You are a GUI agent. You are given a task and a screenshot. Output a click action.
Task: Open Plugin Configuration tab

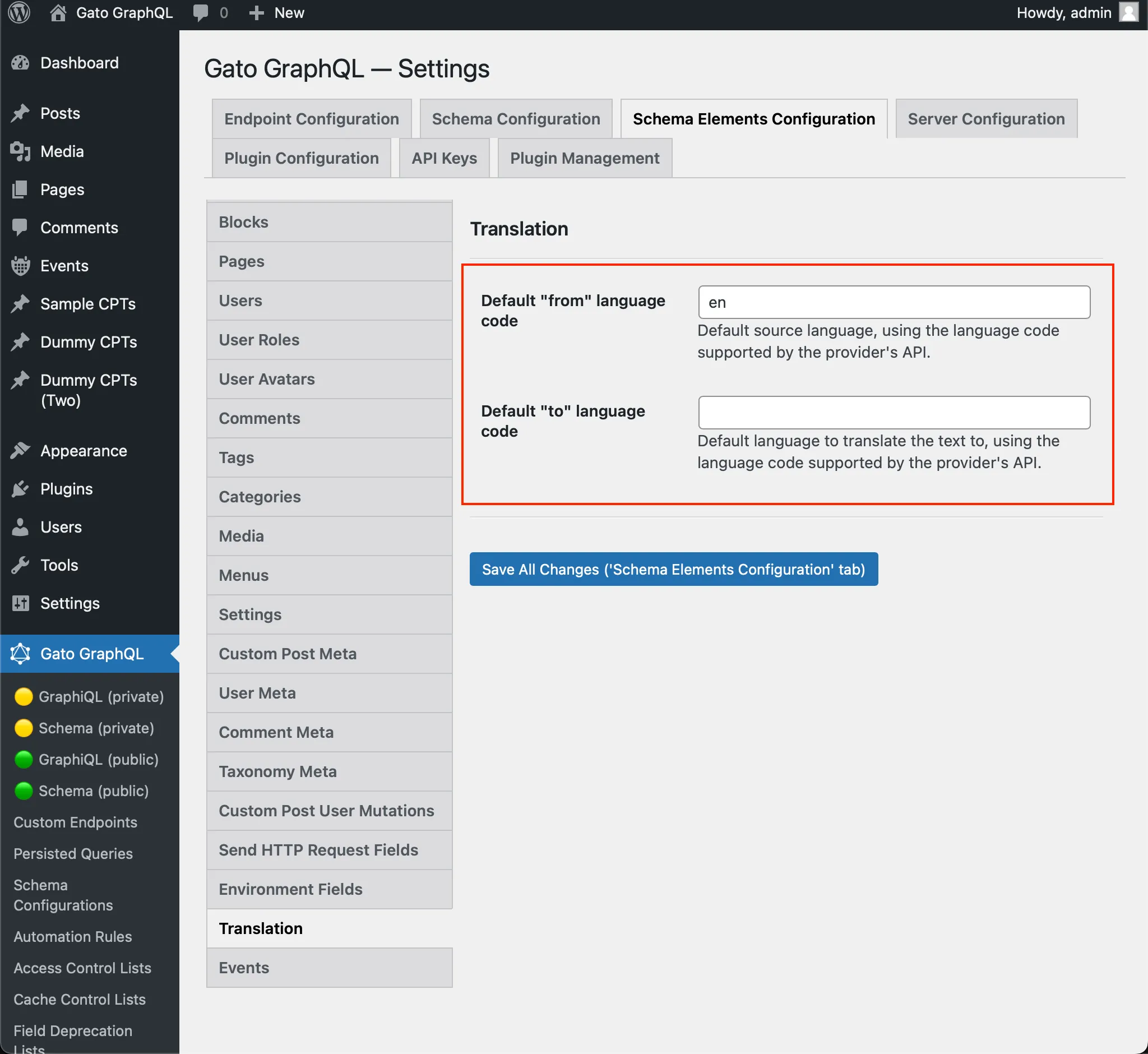tap(301, 158)
